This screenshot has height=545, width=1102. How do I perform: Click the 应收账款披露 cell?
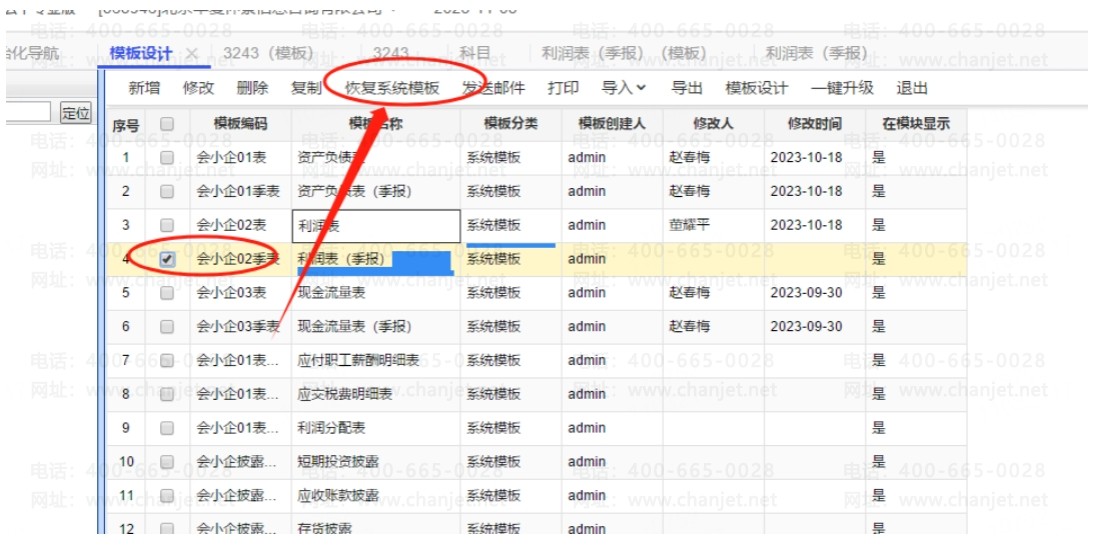376,496
